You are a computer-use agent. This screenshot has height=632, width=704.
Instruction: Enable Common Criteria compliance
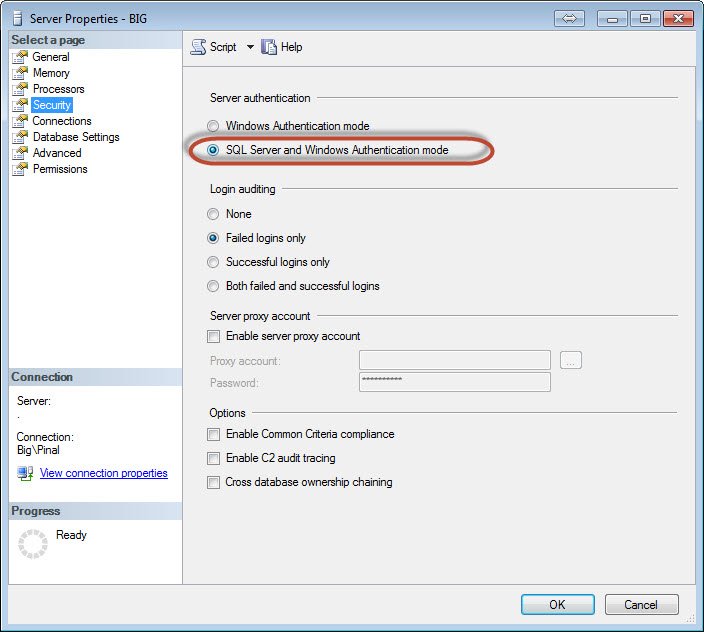click(214, 434)
